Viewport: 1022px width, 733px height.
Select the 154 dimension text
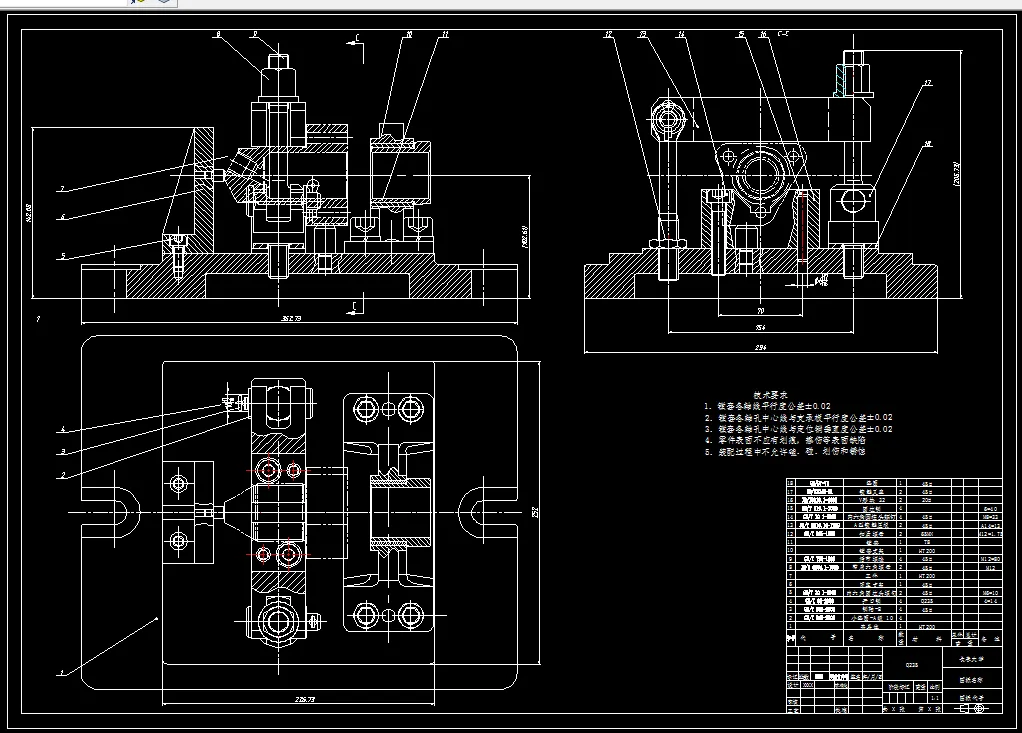[x=761, y=327]
